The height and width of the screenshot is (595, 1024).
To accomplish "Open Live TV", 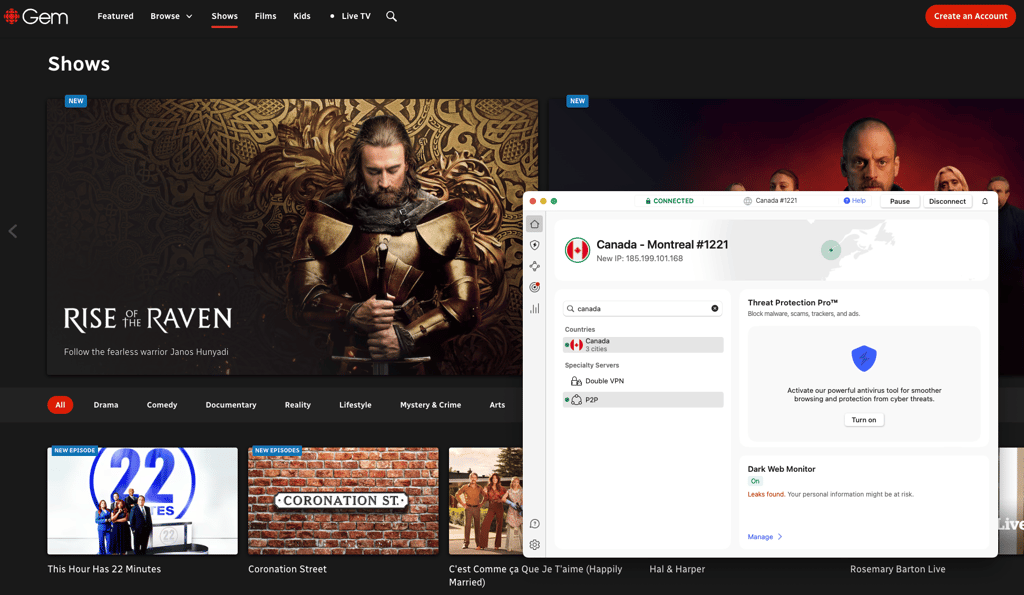I will point(350,16).
